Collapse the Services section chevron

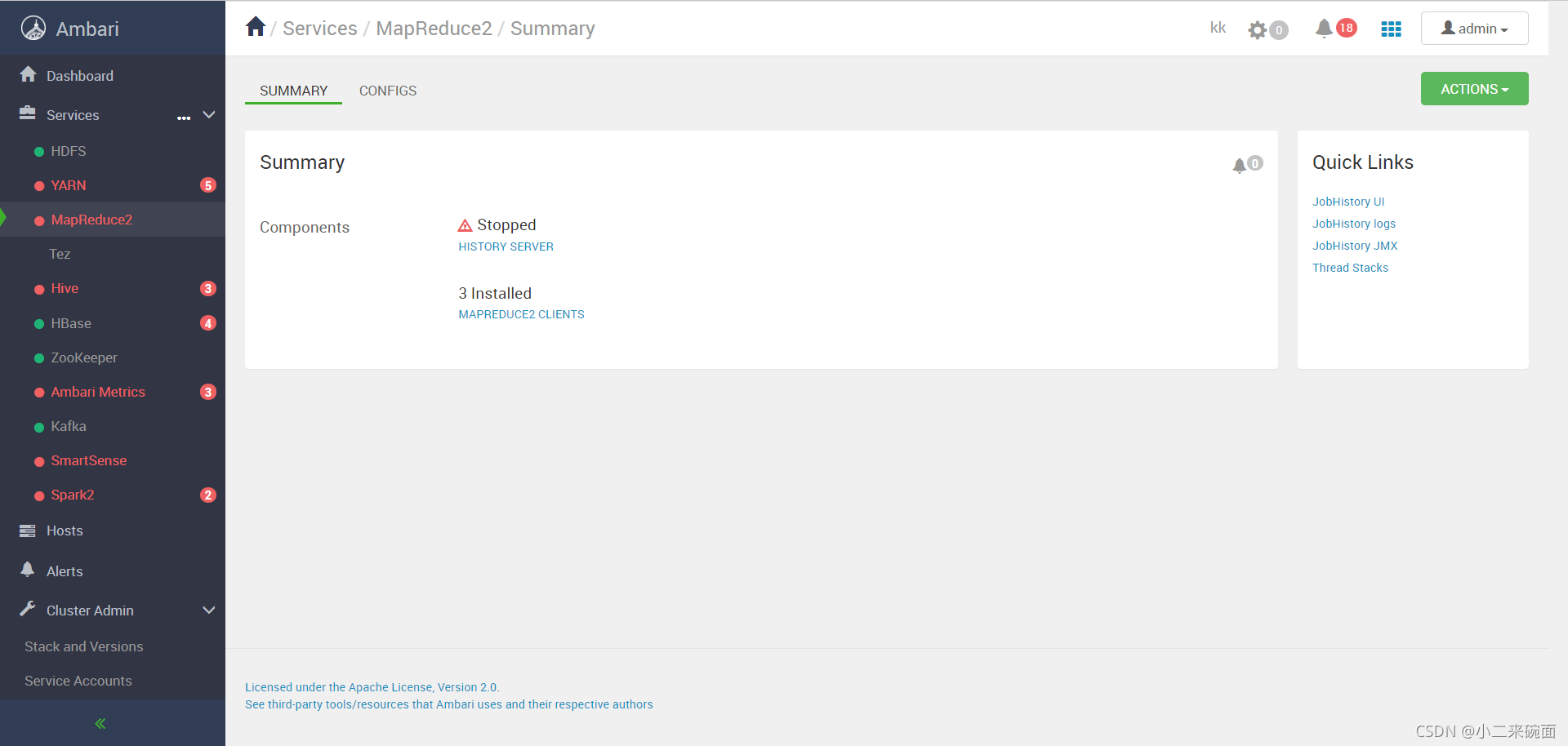(209, 115)
